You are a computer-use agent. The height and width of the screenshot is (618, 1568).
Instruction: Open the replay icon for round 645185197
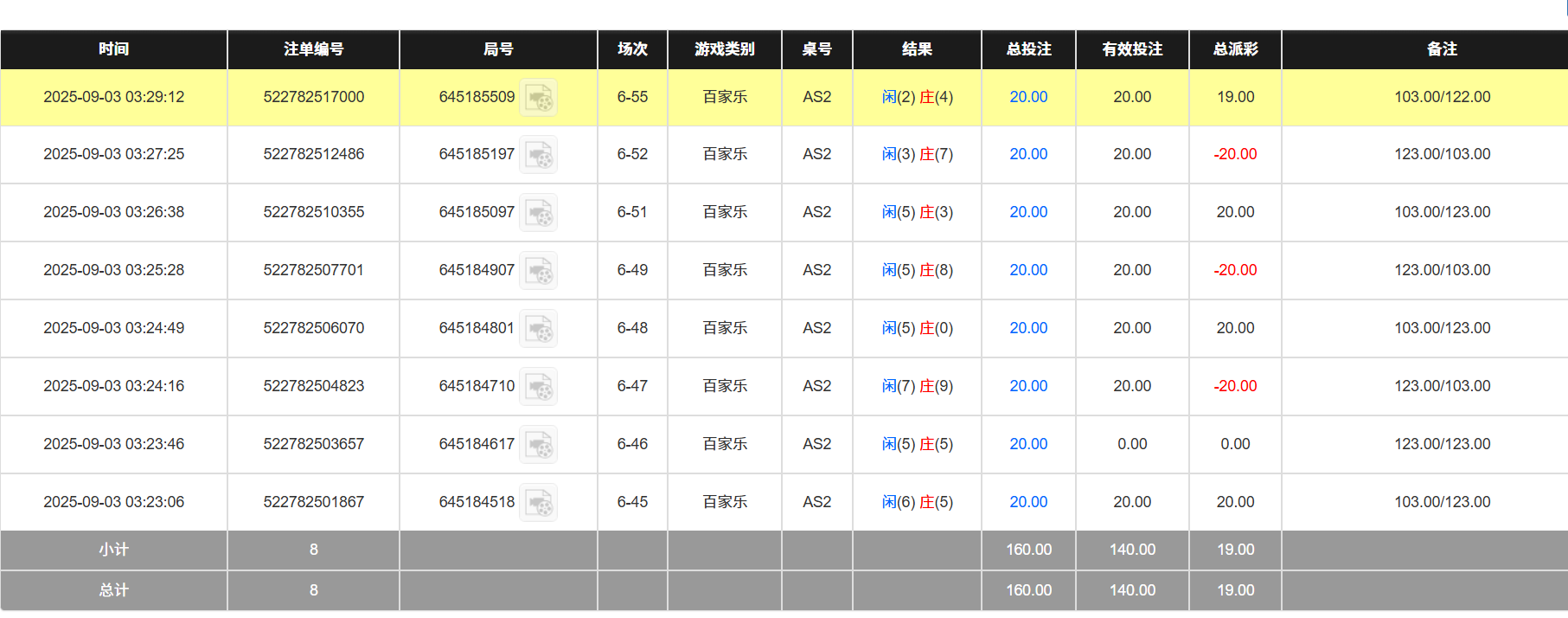[x=539, y=155]
